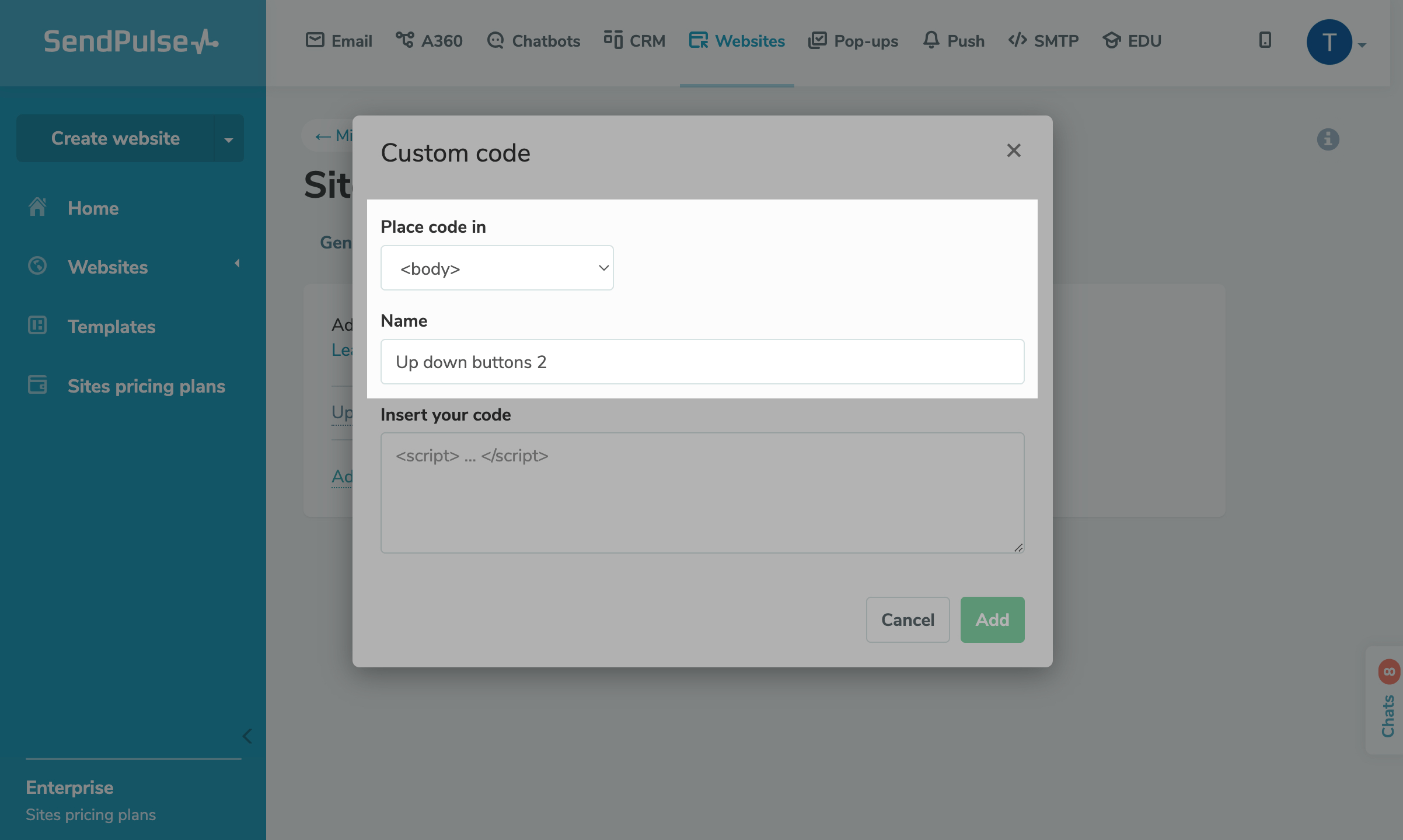1403x840 pixels.
Task: Select the SMTP service icon
Action: click(x=1017, y=40)
